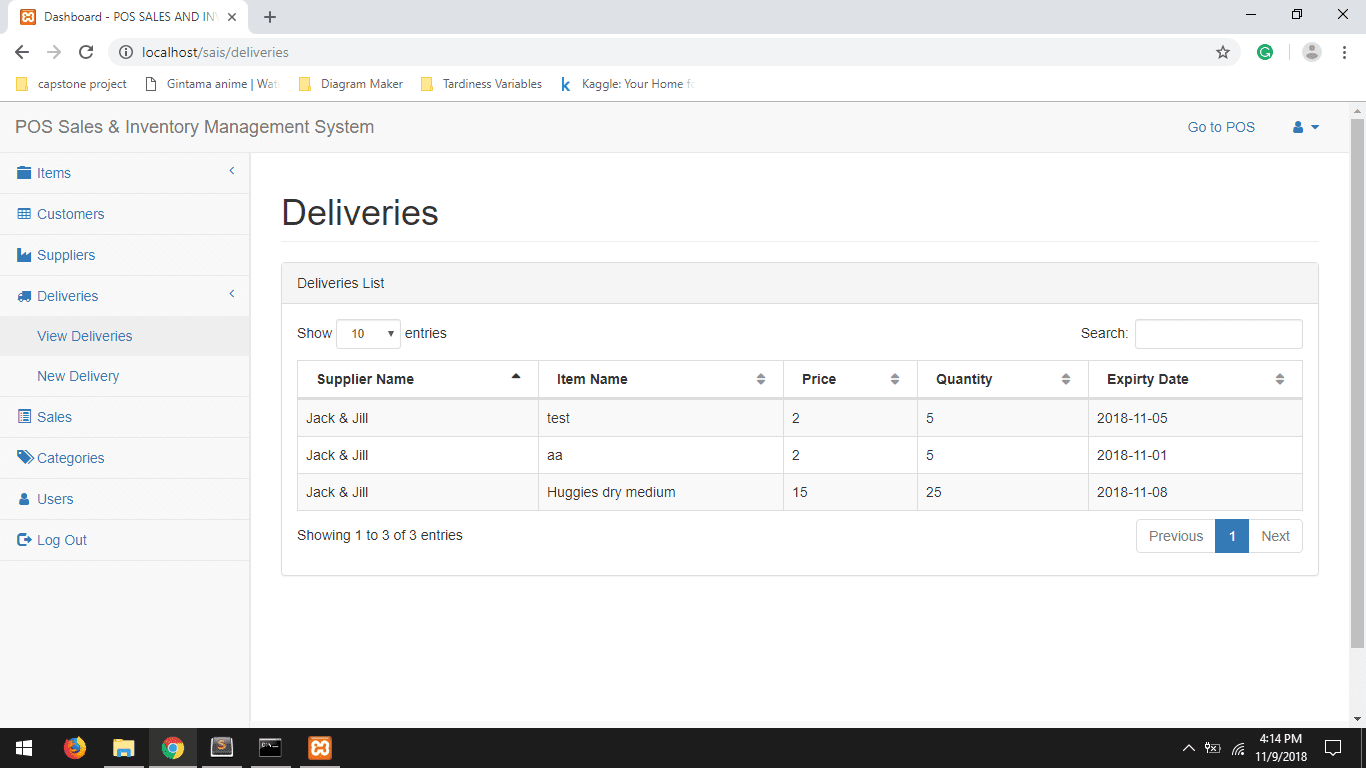Click inside the Search field
Viewport: 1366px width, 768px height.
tap(1218, 333)
